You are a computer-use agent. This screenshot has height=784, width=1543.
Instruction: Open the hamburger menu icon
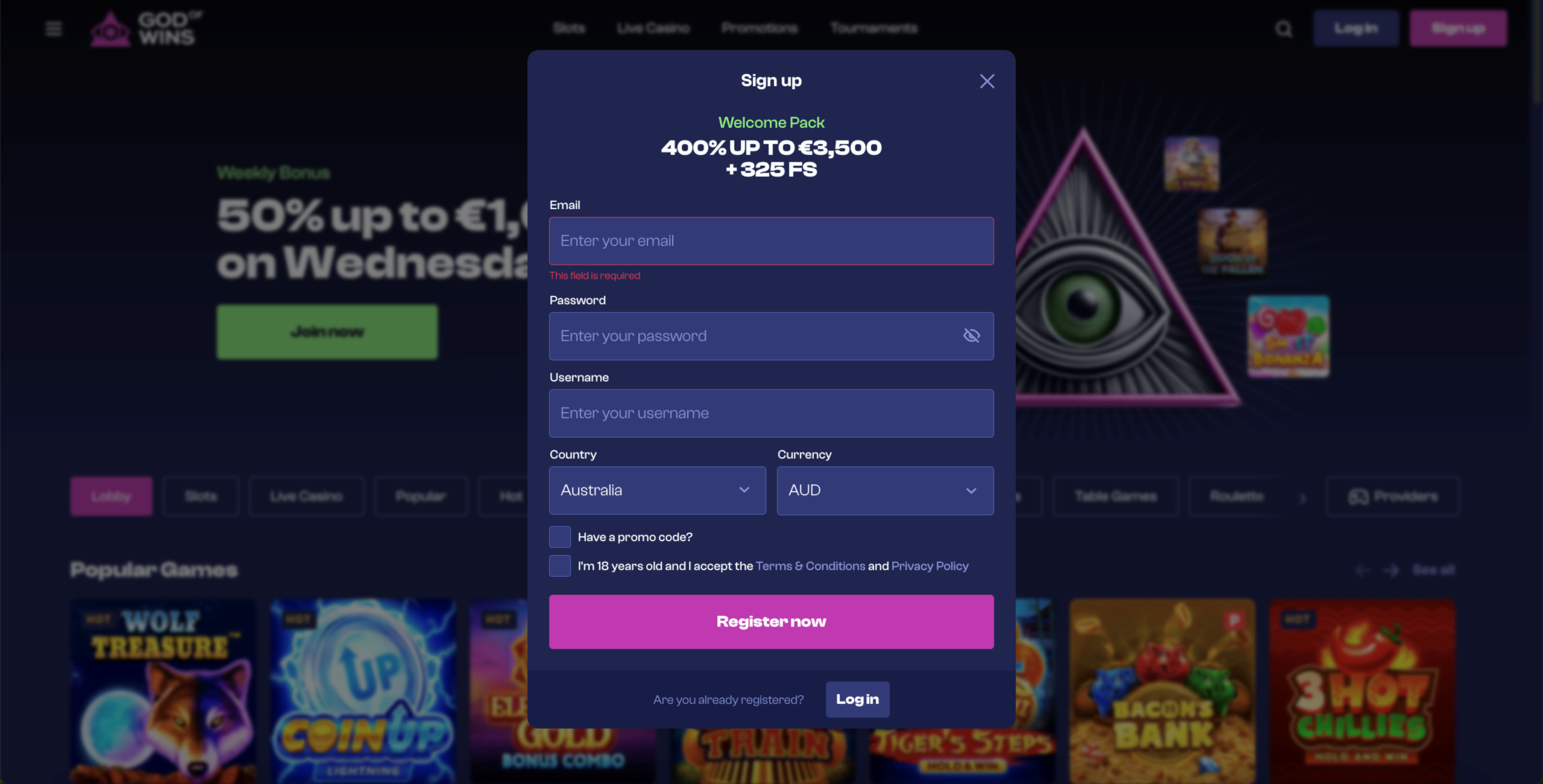point(54,28)
